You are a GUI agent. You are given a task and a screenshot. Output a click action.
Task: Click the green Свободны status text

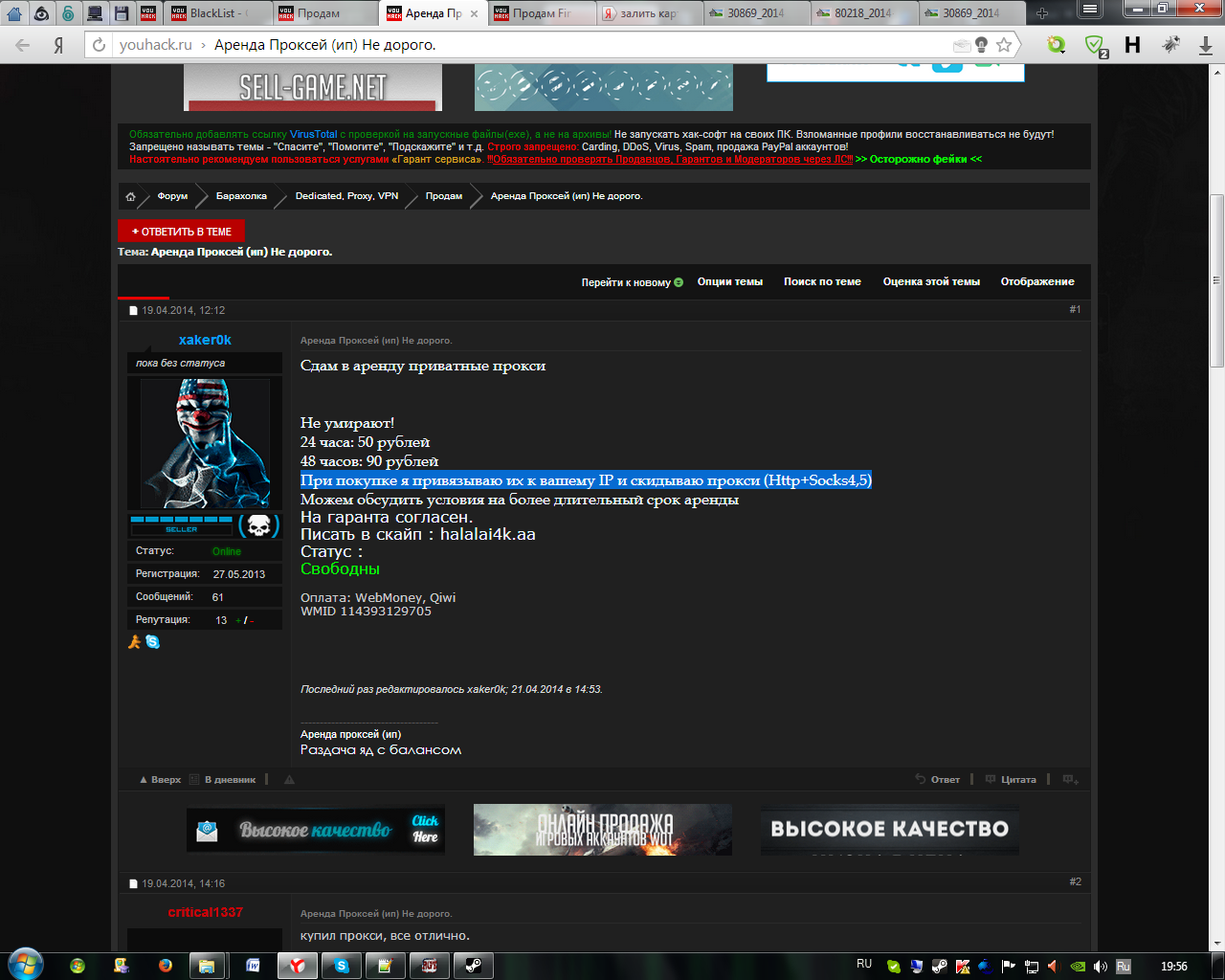coord(340,569)
